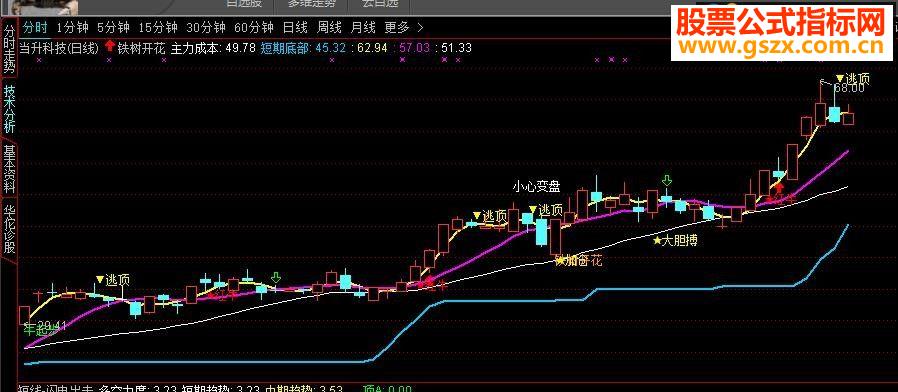Click the red arrow beside 铁树开花
The height and width of the screenshot is (392, 898).
click(x=110, y=47)
